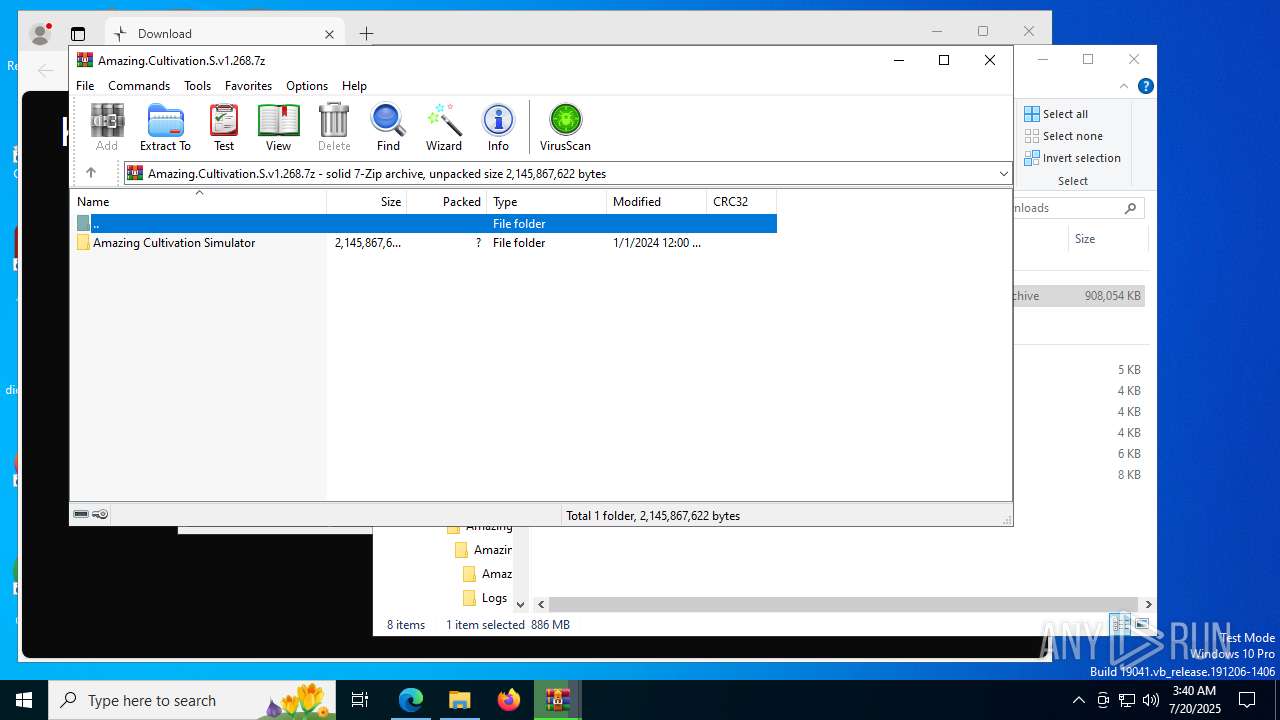Click Invert selection in Explorer window
1280x720 pixels.
[x=1072, y=158]
